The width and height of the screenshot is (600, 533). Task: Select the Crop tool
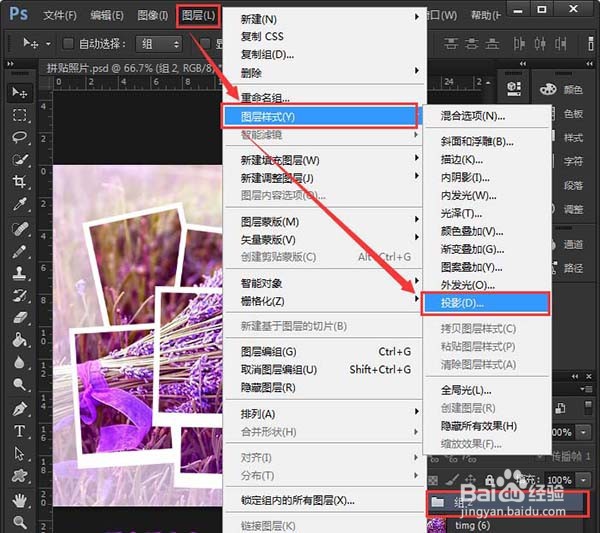(x=19, y=181)
